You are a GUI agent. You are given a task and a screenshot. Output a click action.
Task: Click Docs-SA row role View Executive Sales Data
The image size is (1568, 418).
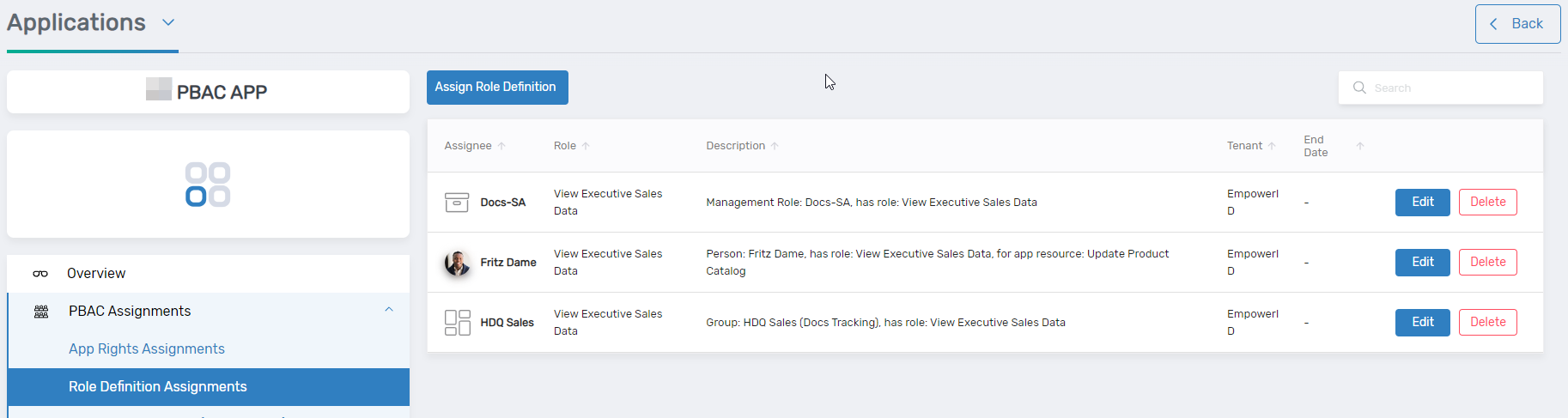tap(608, 203)
